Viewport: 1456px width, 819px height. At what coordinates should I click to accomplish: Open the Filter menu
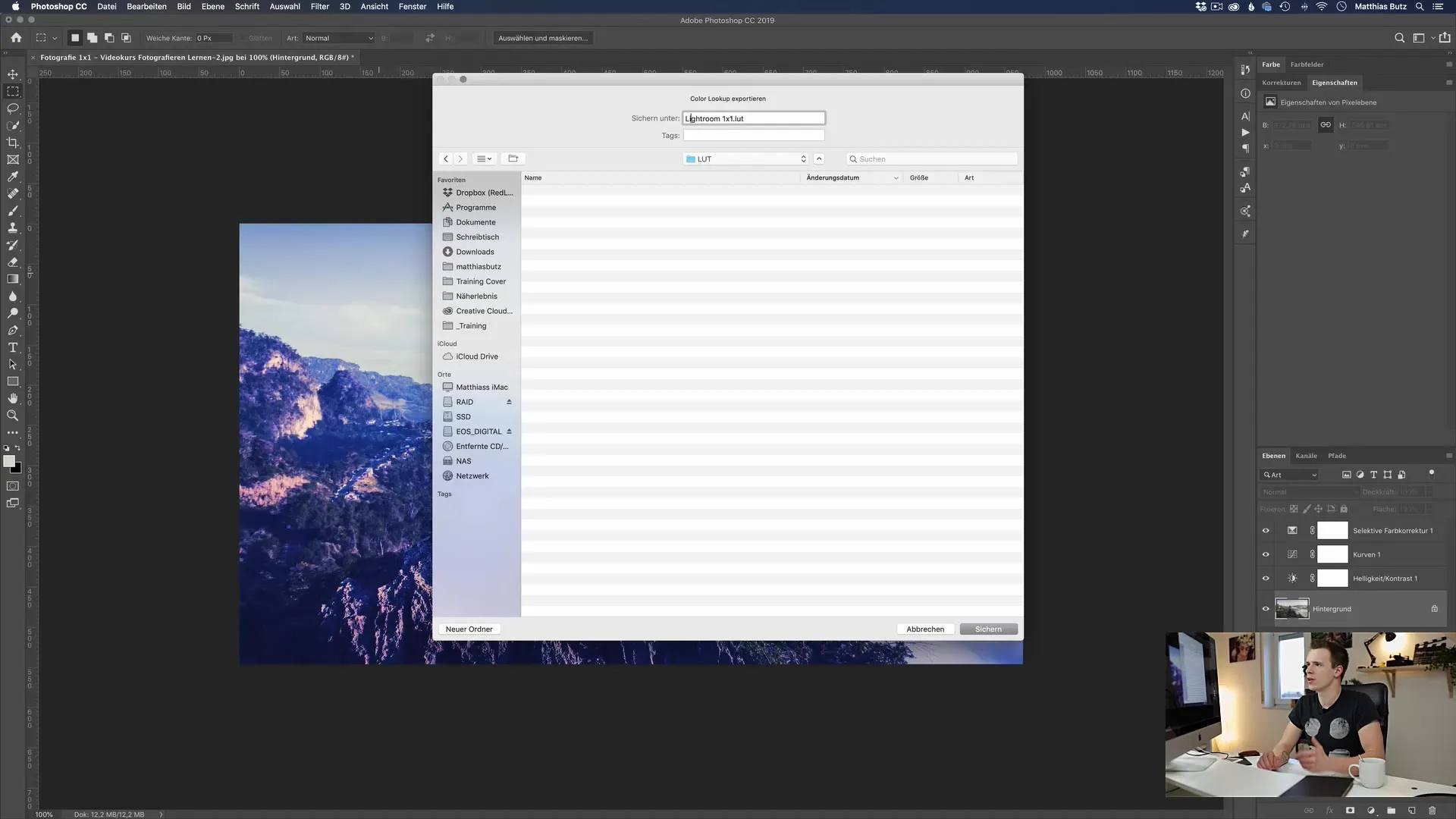pos(319,6)
